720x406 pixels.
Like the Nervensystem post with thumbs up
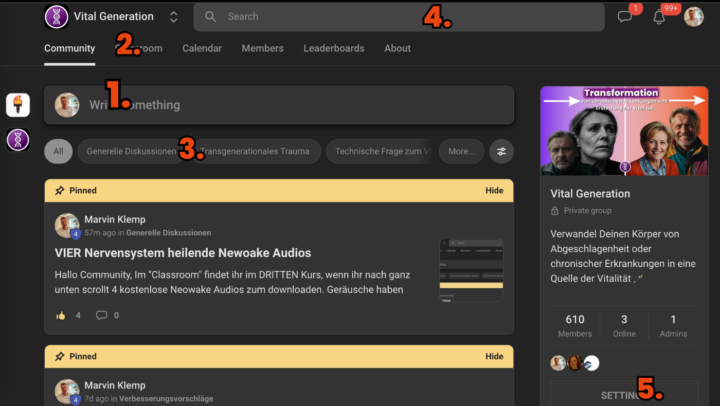tap(62, 315)
